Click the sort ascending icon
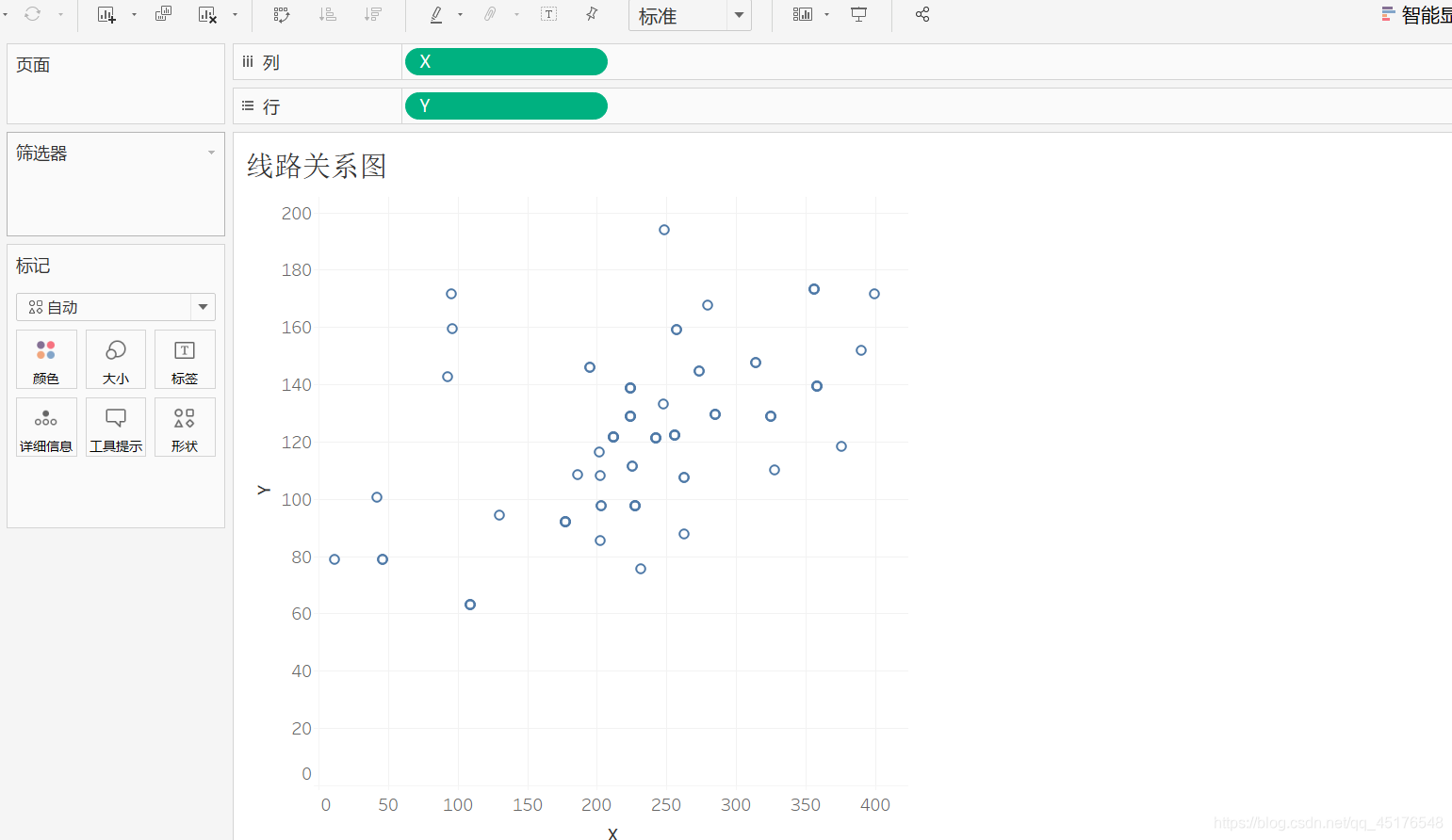Viewport: 1452px width, 840px height. [x=328, y=14]
